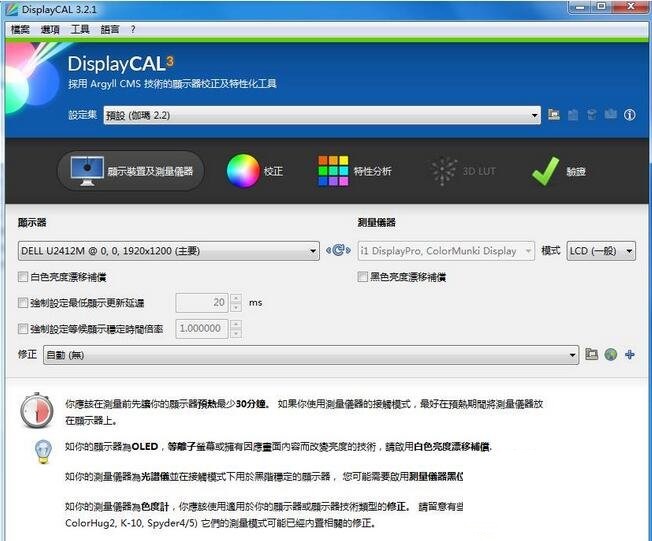Click the 1.000000 settle time multiplier field
This screenshot has width=652, height=541.
click(202, 328)
